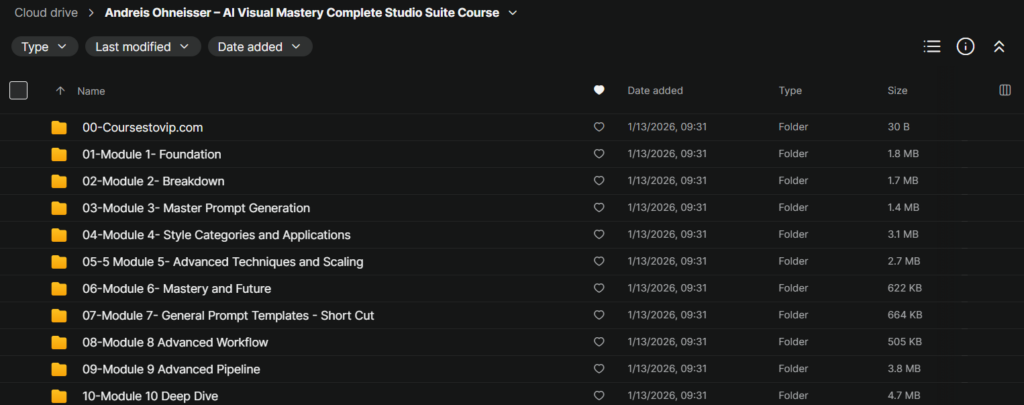This screenshot has width=1024, height=405.
Task: Switch to list view icon
Action: (932, 46)
